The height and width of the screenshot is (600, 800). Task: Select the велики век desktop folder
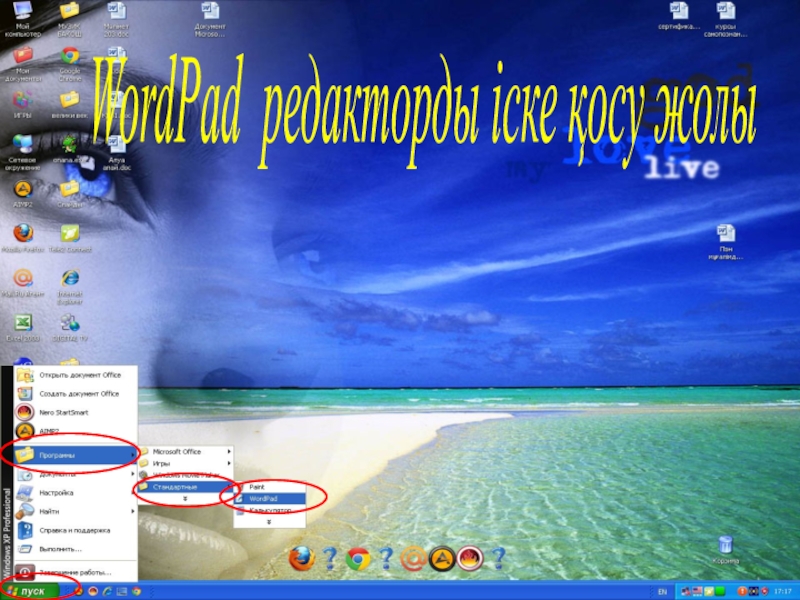click(x=70, y=105)
